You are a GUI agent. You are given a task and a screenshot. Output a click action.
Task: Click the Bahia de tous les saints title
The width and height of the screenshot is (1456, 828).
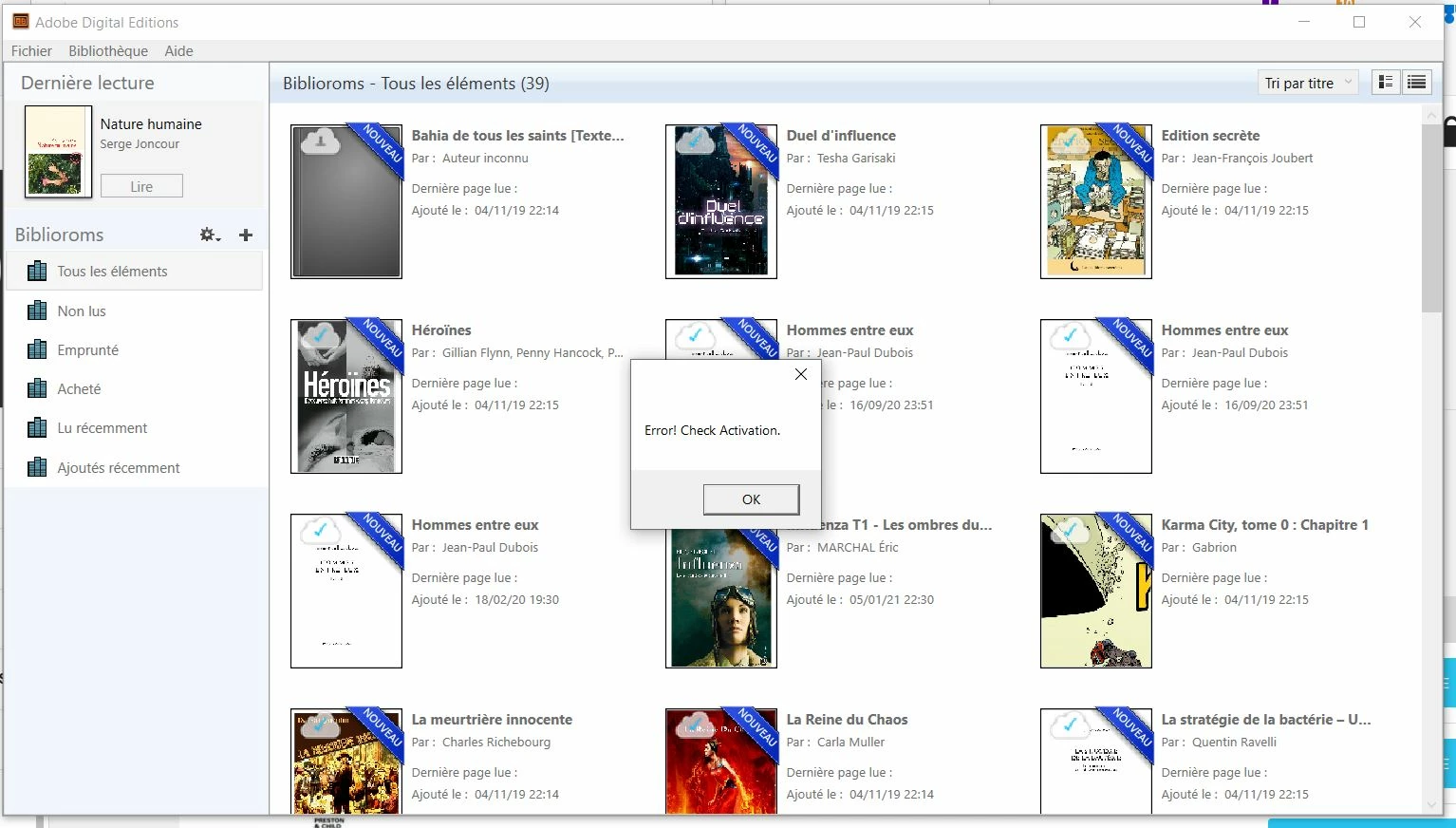pyautogui.click(x=518, y=136)
